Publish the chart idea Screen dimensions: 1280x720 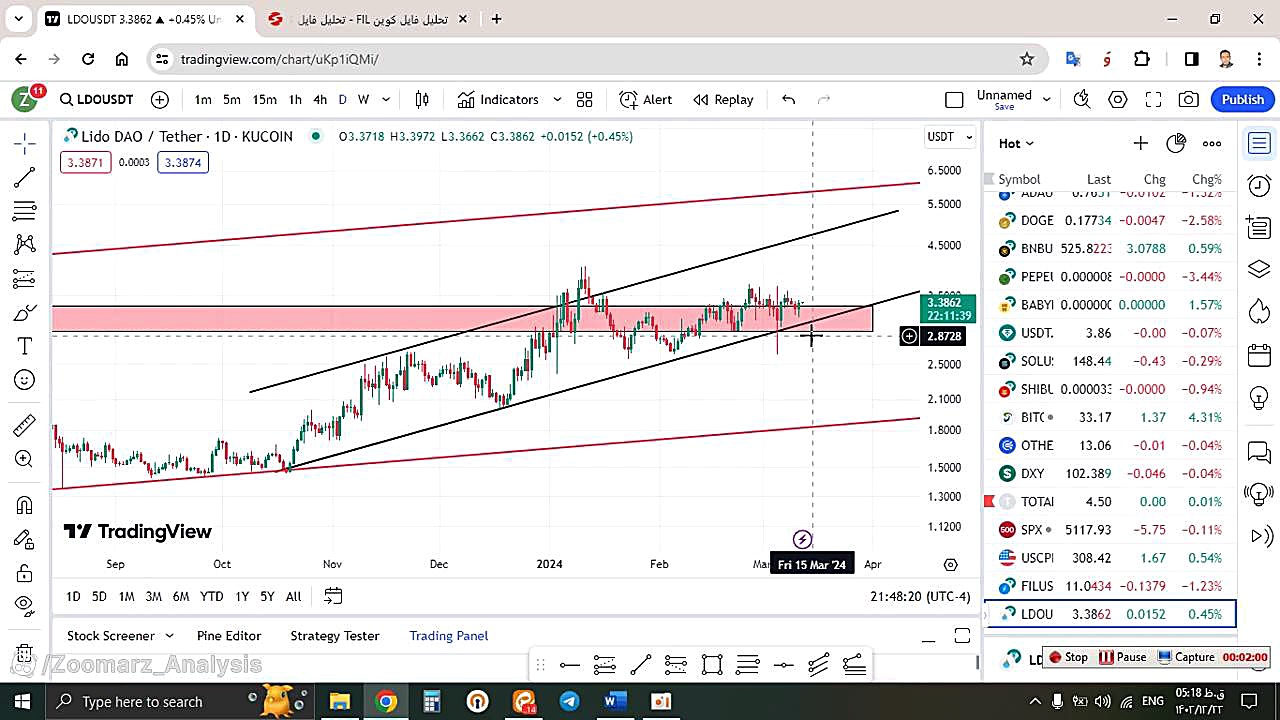[1243, 99]
